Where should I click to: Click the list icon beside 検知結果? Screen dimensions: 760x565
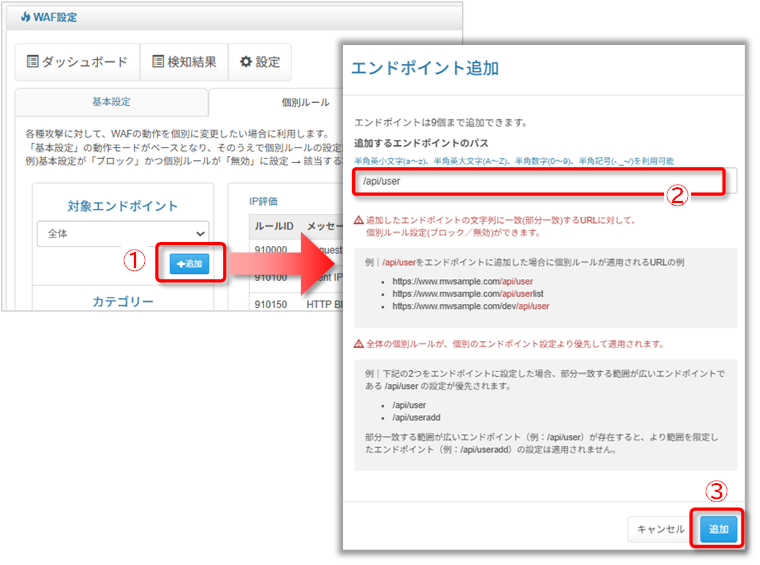[158, 62]
